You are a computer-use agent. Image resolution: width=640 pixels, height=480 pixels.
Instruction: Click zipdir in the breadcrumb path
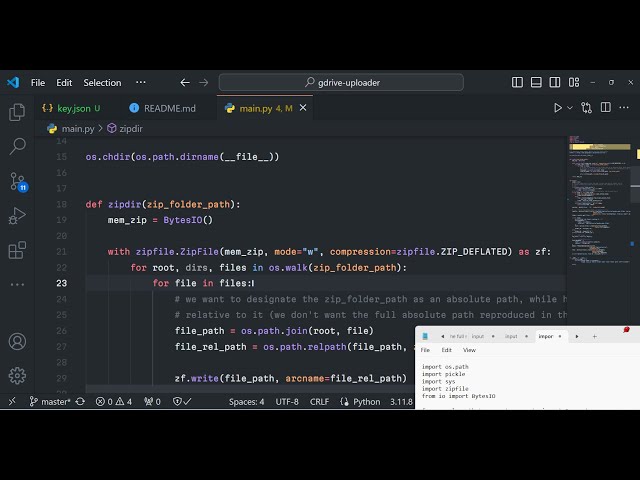(x=131, y=129)
